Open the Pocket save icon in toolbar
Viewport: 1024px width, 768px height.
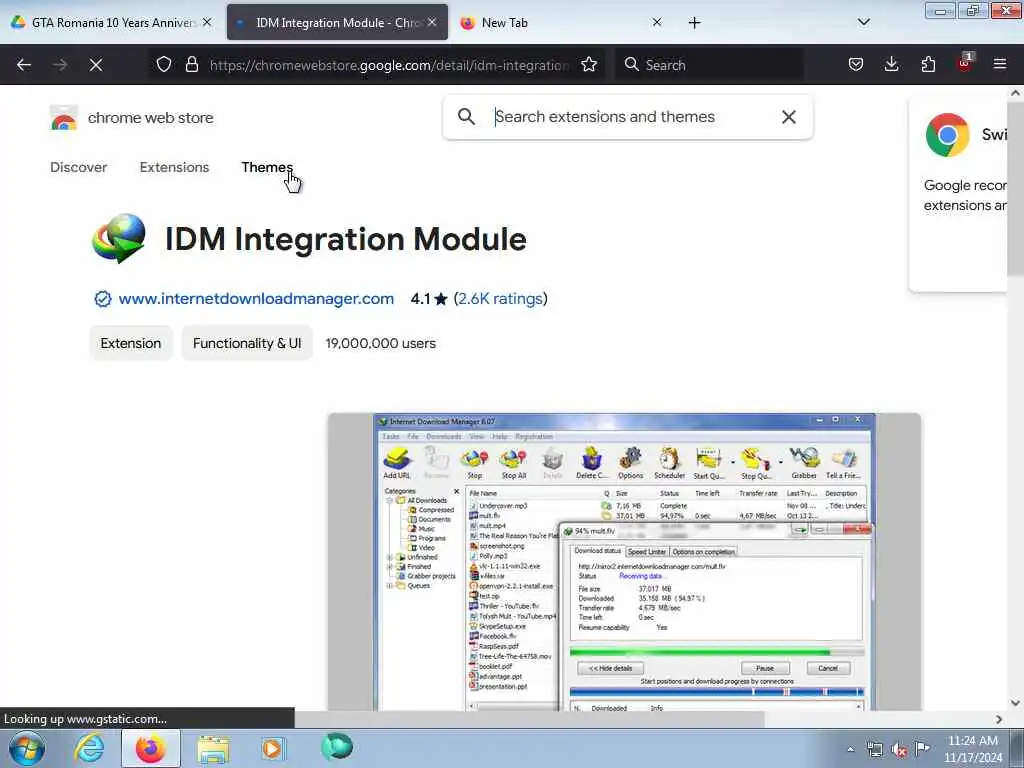pyautogui.click(x=856, y=64)
